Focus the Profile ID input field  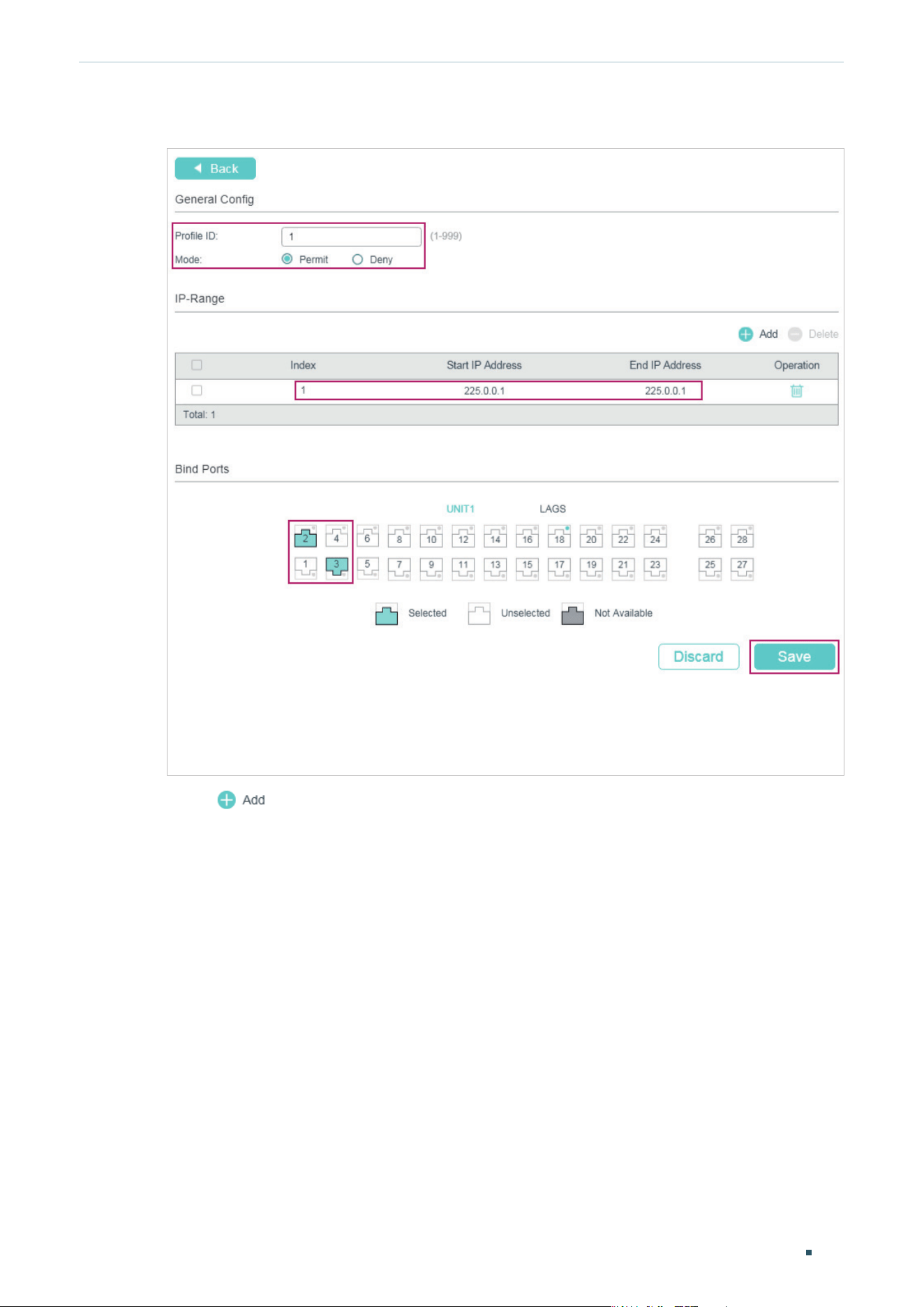[351, 237]
